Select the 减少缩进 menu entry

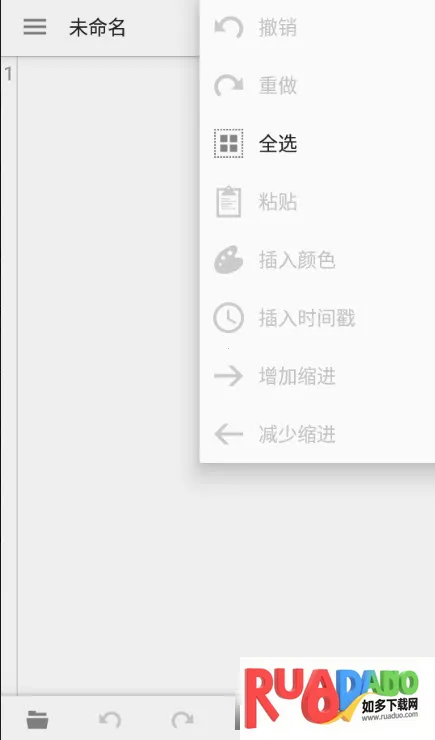click(317, 434)
